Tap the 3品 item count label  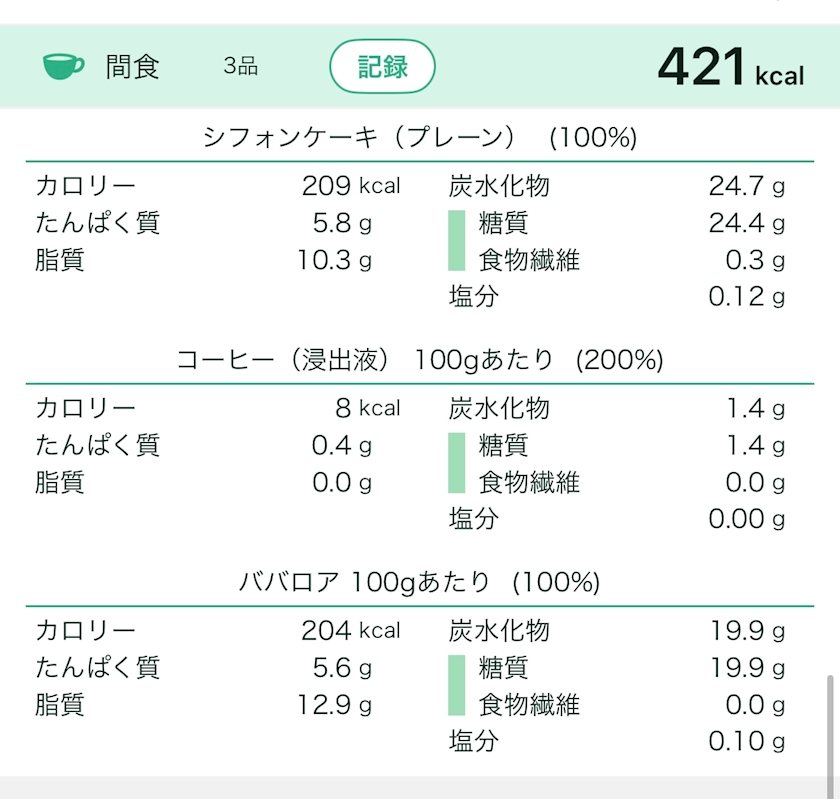[x=241, y=67]
